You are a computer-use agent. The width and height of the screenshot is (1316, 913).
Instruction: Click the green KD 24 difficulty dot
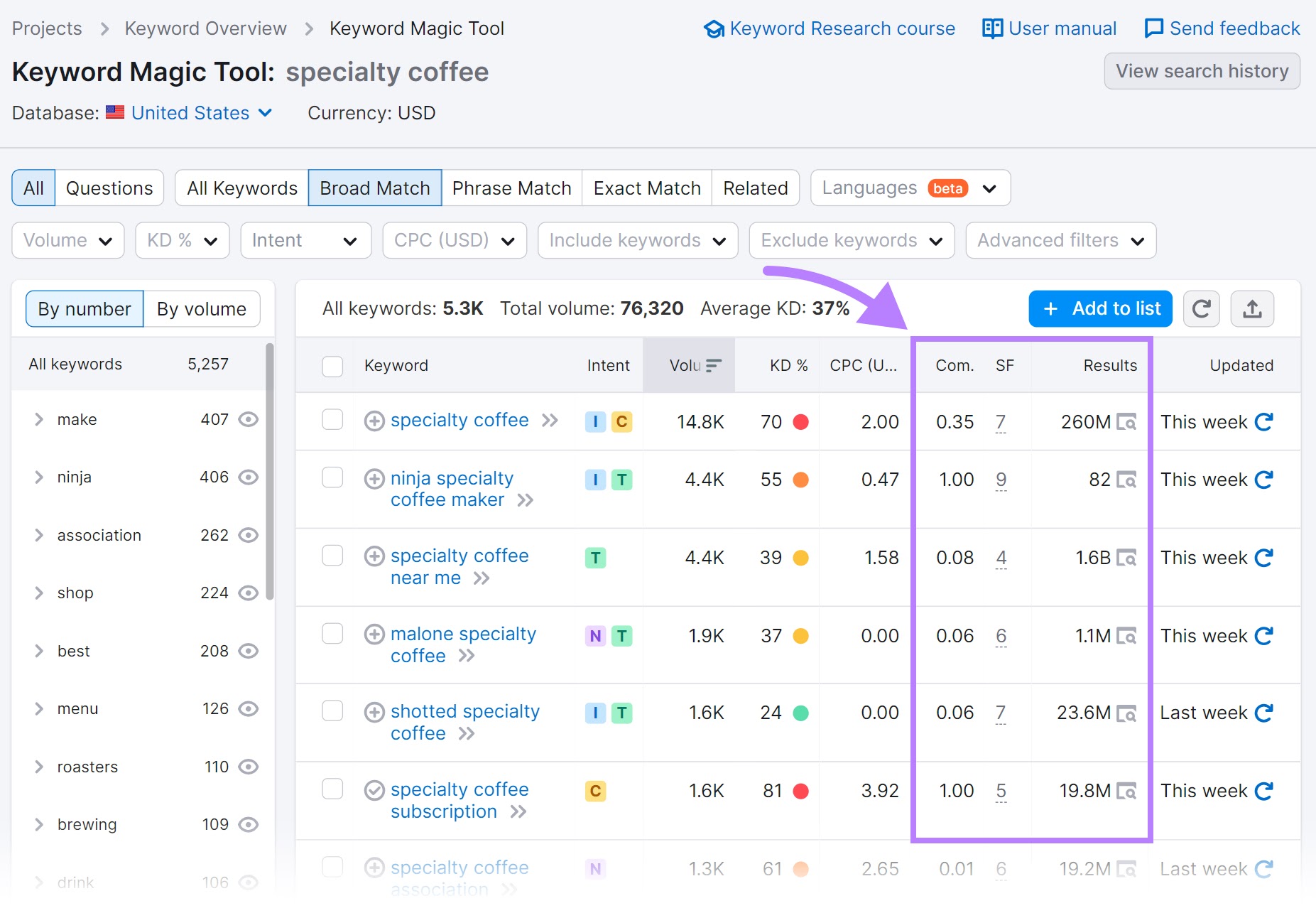coord(800,713)
